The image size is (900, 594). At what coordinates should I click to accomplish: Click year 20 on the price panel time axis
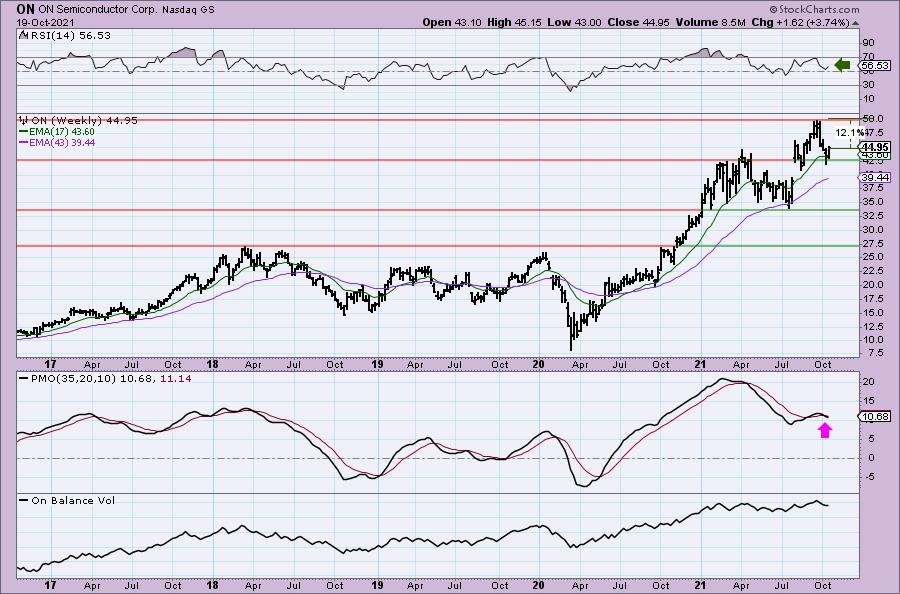538,364
